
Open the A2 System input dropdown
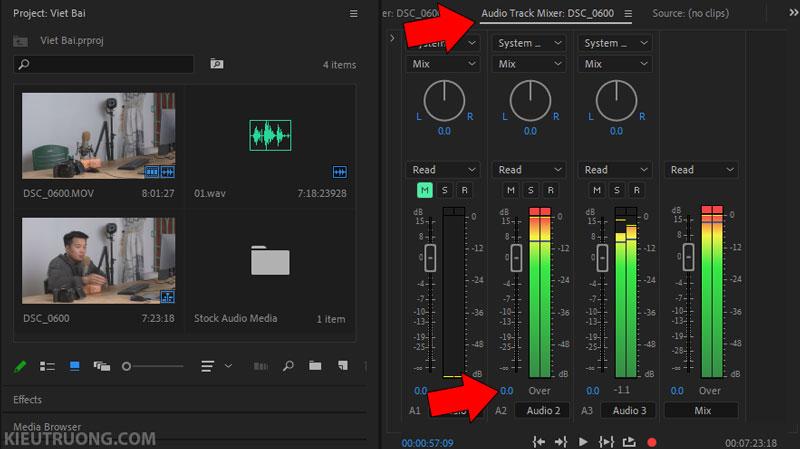(529, 43)
